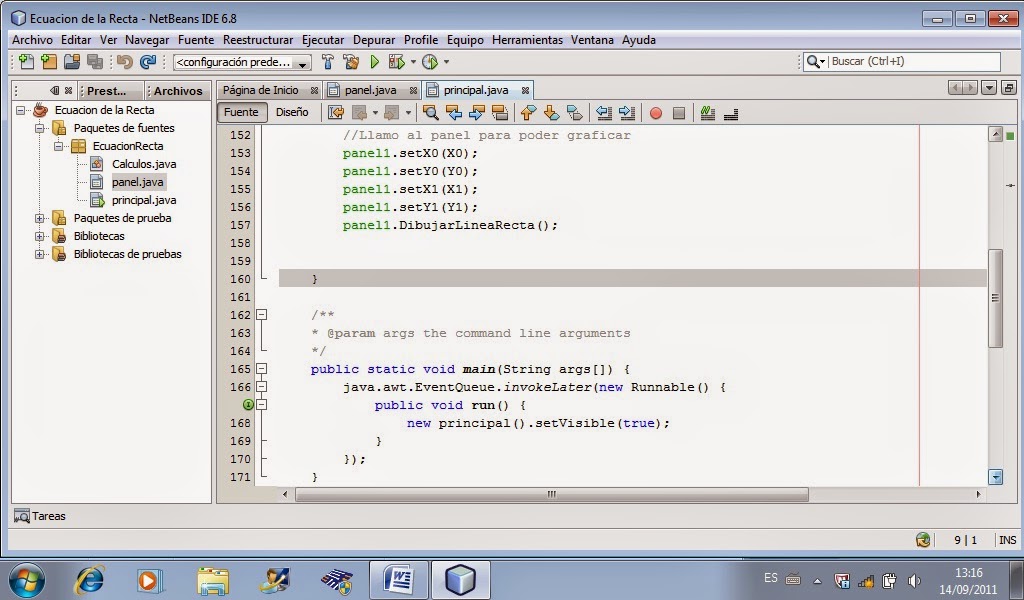This screenshot has height=600, width=1024.
Task: Click the Find Selection magnifier icon
Action: (x=430, y=113)
